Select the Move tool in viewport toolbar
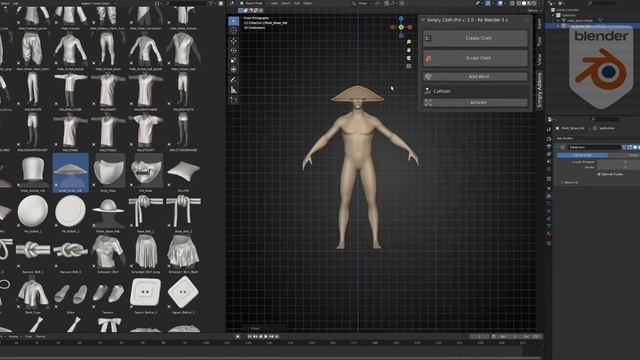The image size is (640, 360). tap(233, 41)
